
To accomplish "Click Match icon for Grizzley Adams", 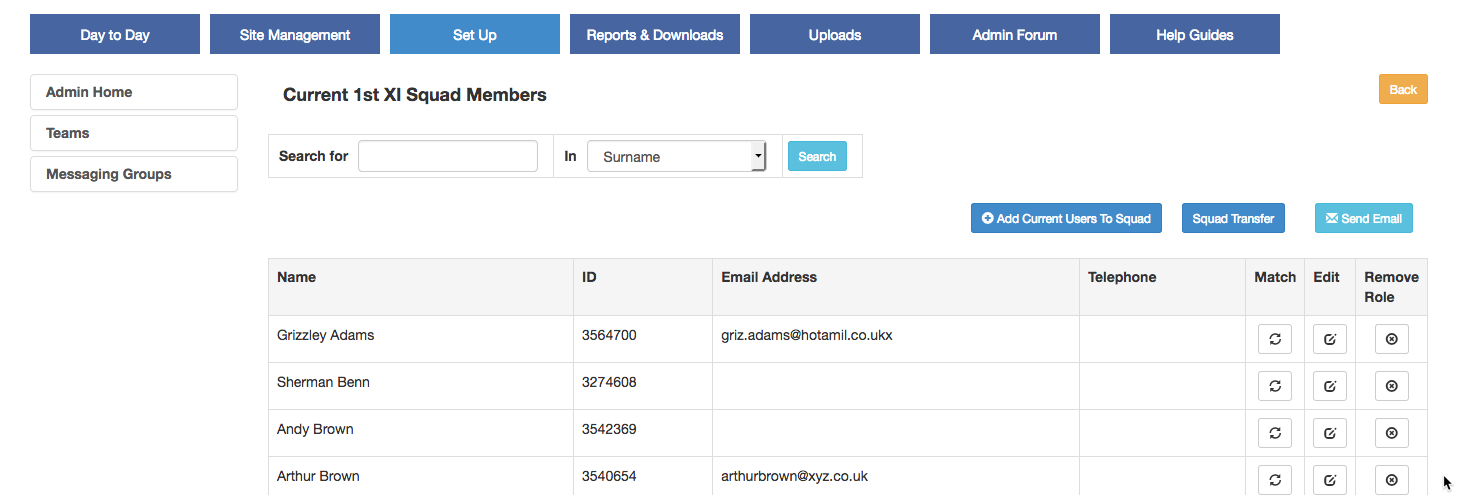I will 1274,339.
